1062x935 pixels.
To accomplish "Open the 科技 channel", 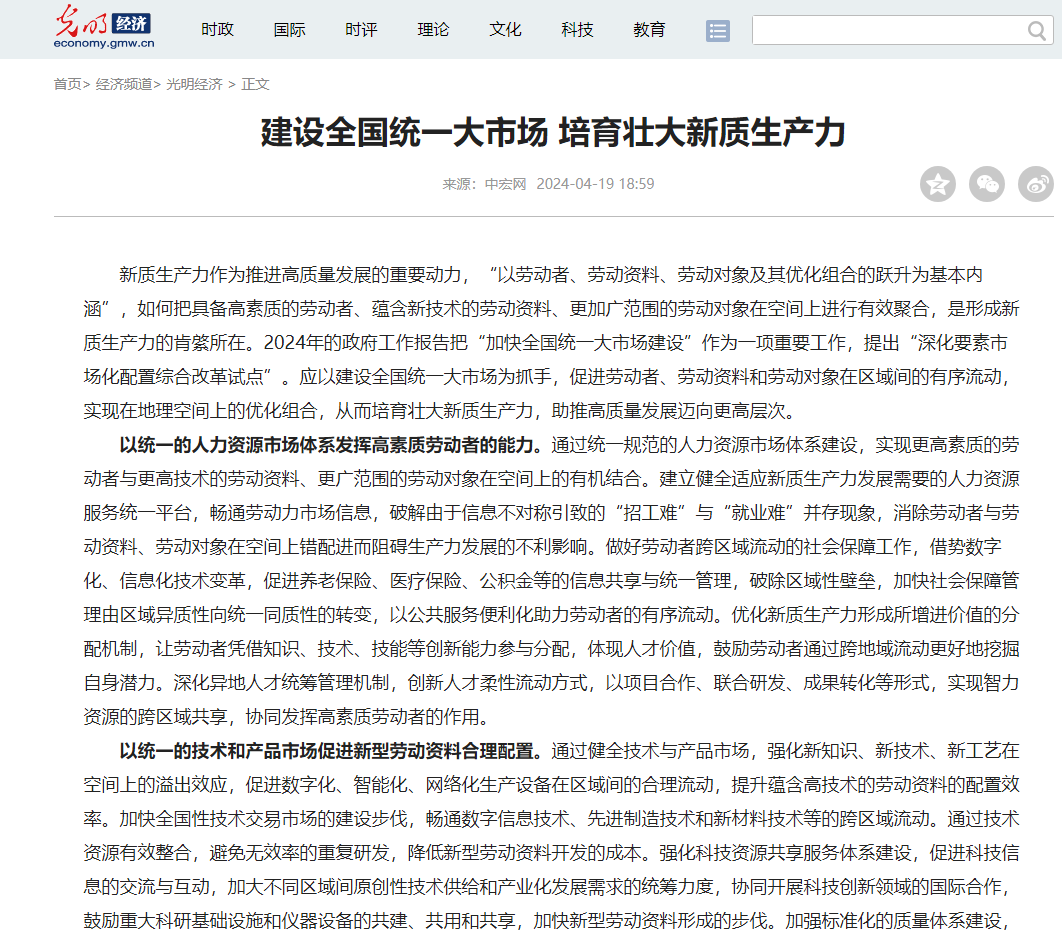I will click(x=577, y=30).
